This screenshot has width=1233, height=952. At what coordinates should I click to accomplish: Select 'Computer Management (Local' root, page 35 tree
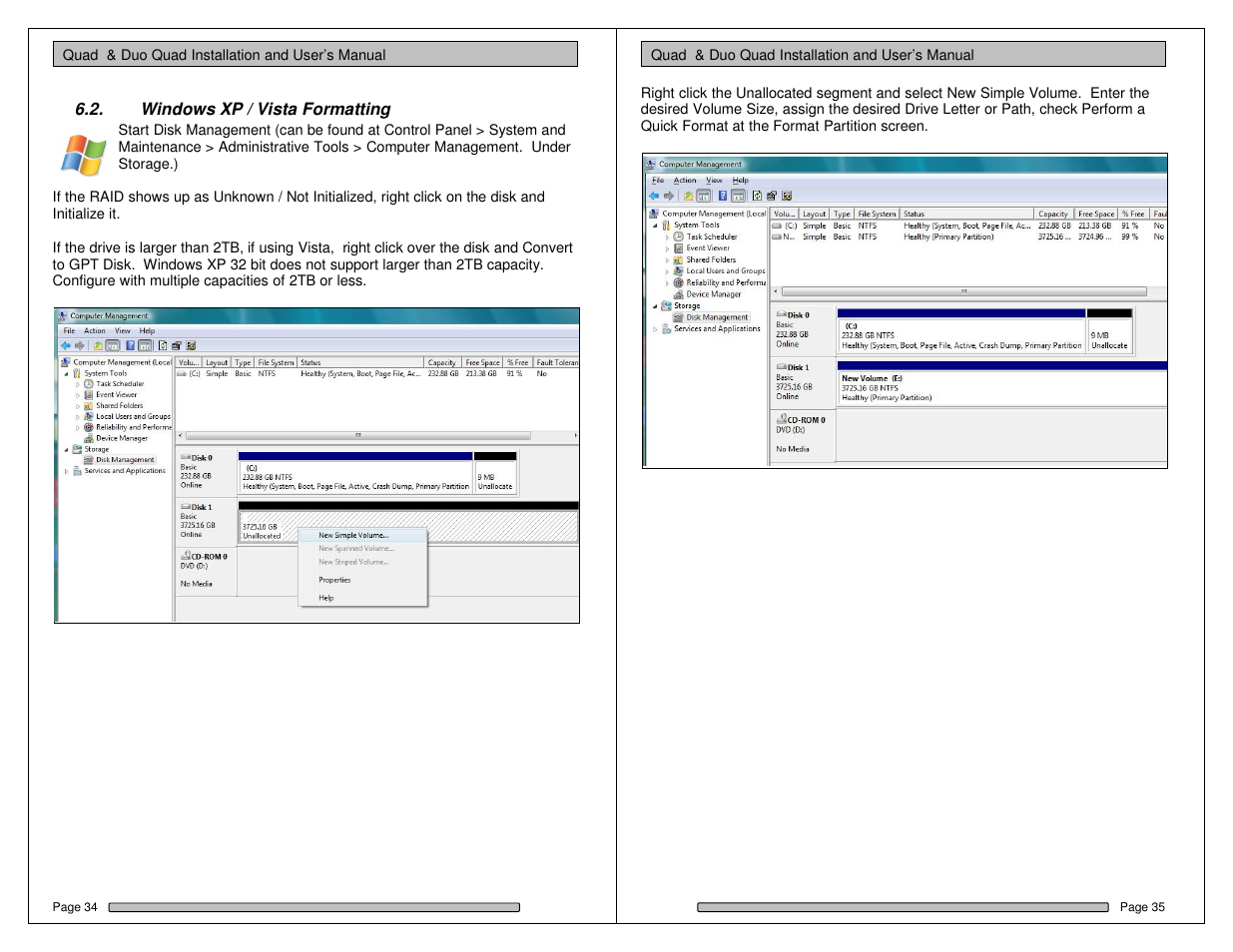[714, 214]
